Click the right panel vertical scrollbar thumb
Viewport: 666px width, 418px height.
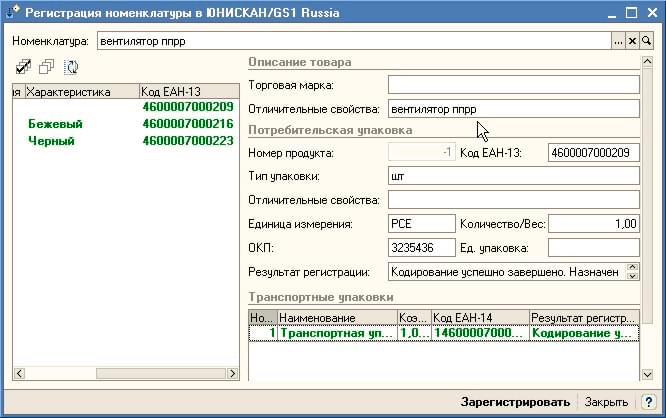647,195
